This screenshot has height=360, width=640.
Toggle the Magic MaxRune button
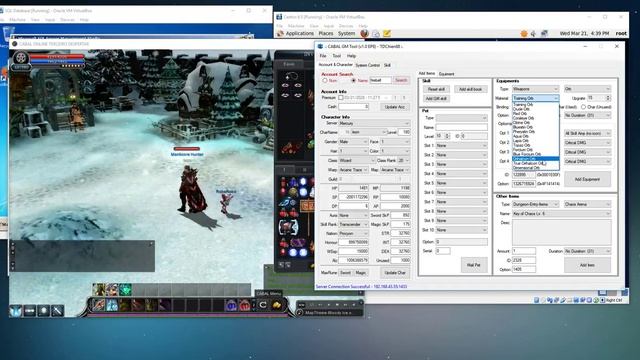(361, 273)
